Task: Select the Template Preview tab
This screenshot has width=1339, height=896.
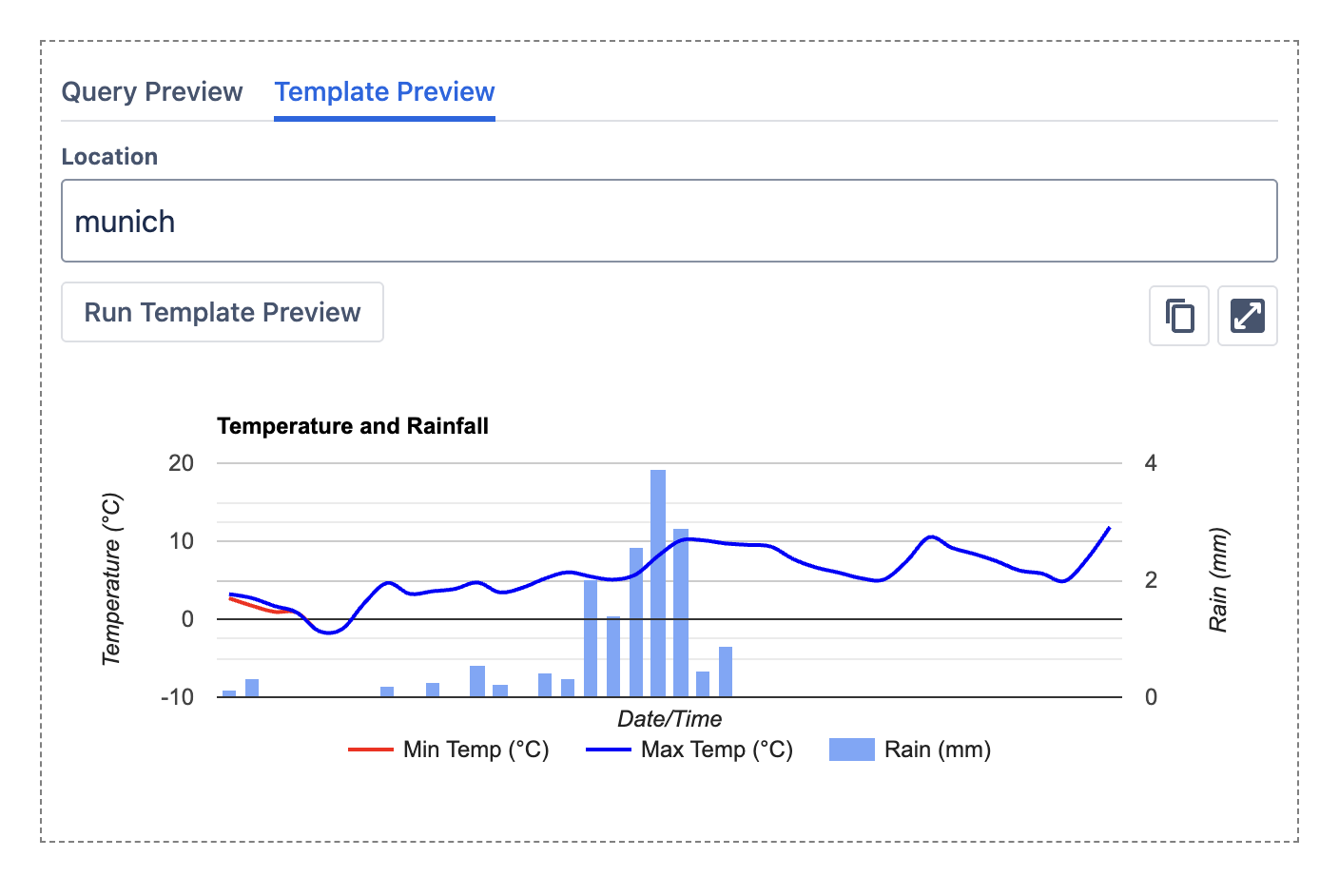Action: click(x=384, y=91)
